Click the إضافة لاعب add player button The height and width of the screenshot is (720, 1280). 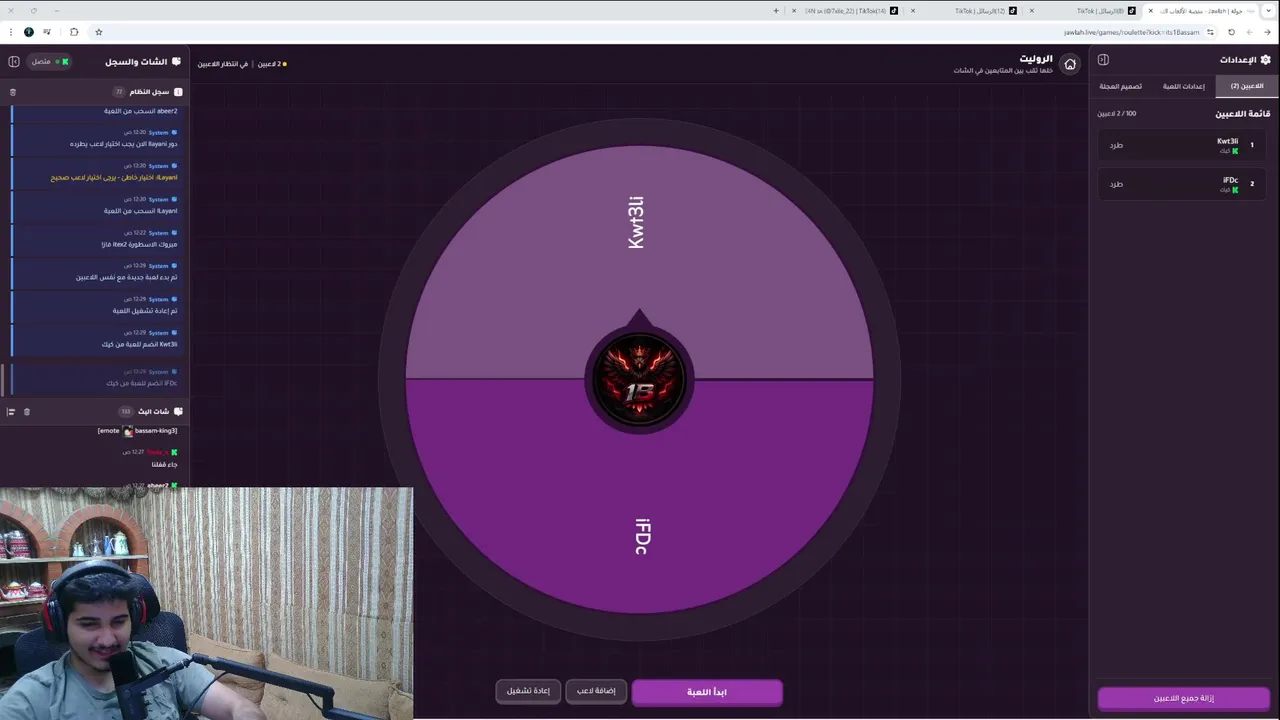point(596,691)
